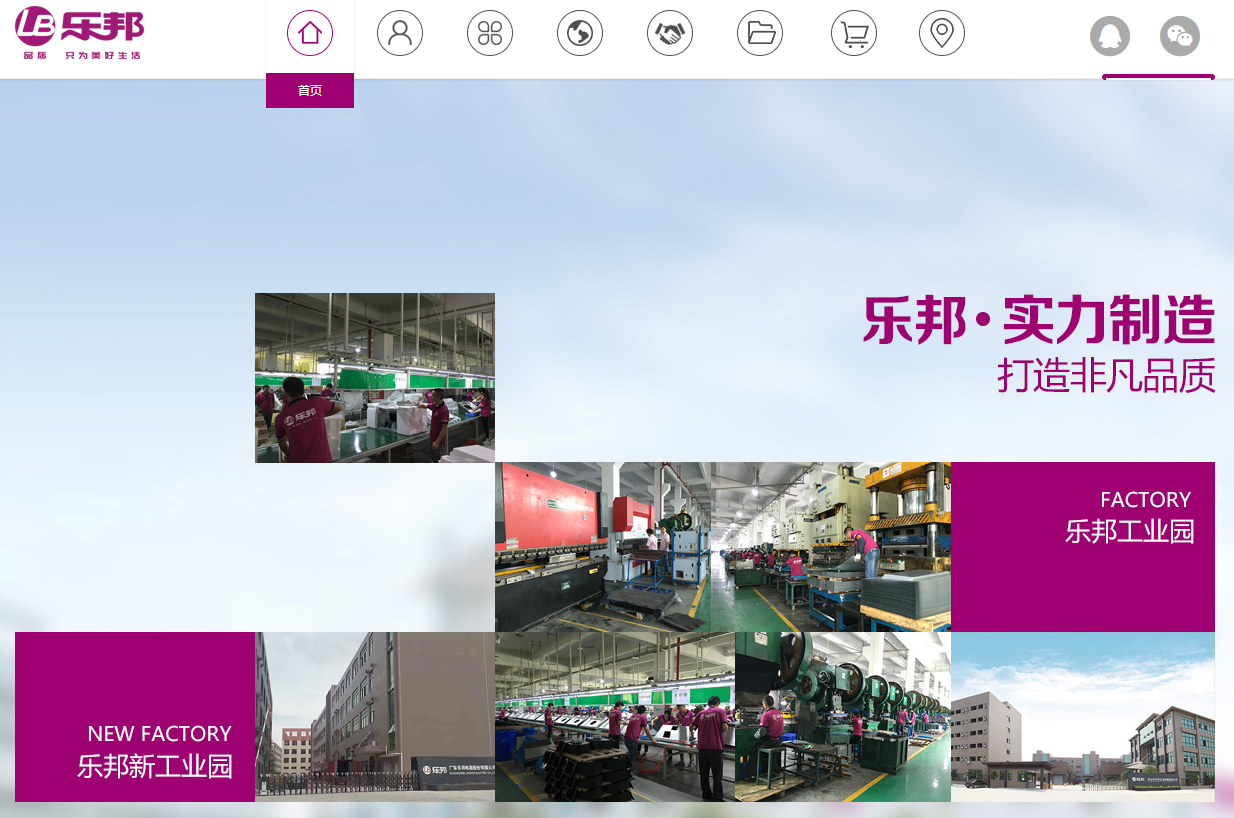Click the 乐邦·实力制造 headline

pyautogui.click(x=1039, y=321)
